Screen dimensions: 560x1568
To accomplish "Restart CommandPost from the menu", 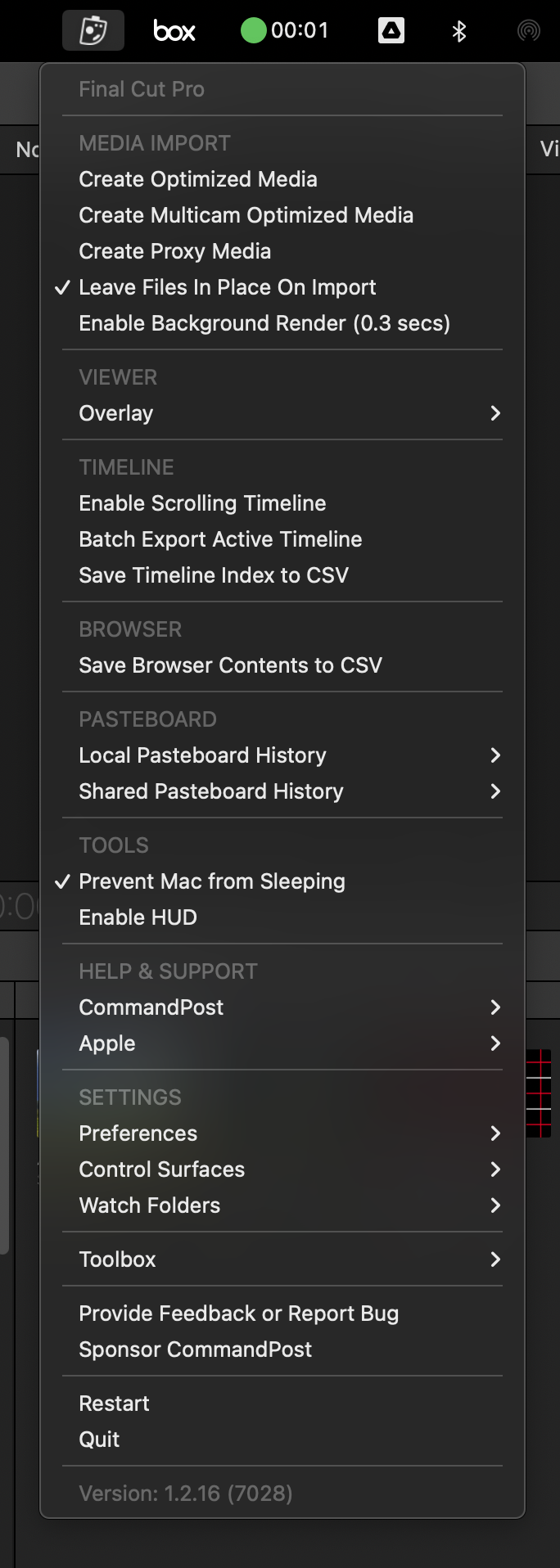I will [x=282, y=1404].
